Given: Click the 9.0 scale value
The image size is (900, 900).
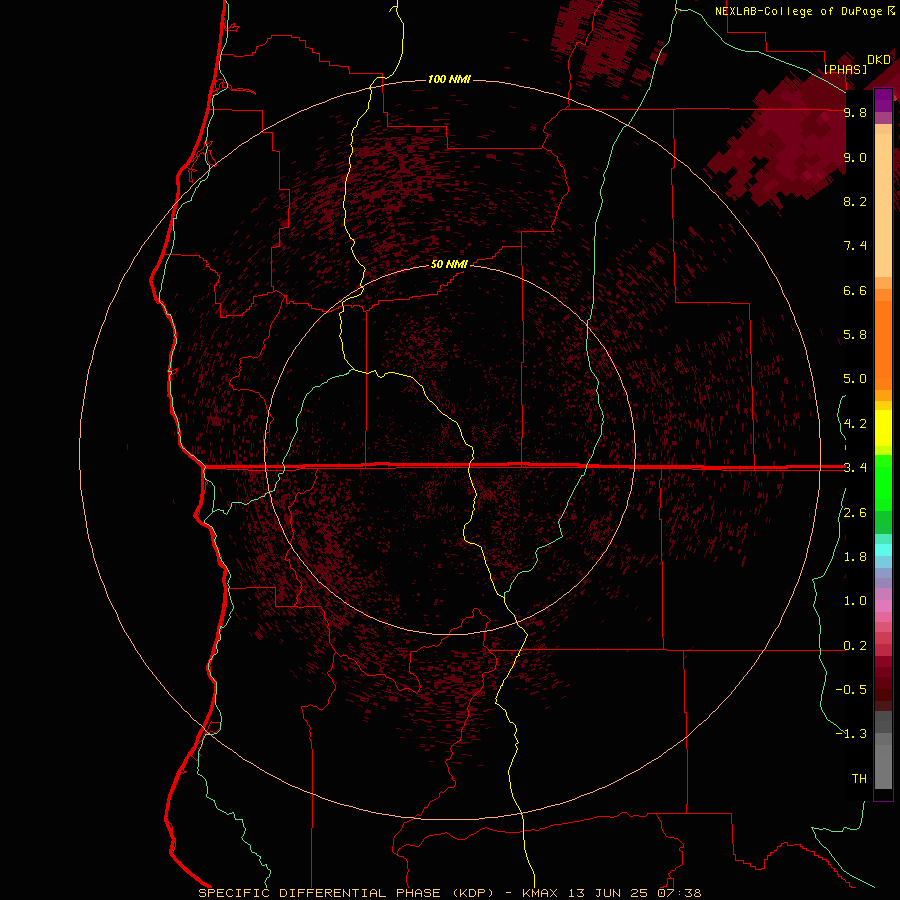Looking at the screenshot, I should pyautogui.click(x=855, y=158).
